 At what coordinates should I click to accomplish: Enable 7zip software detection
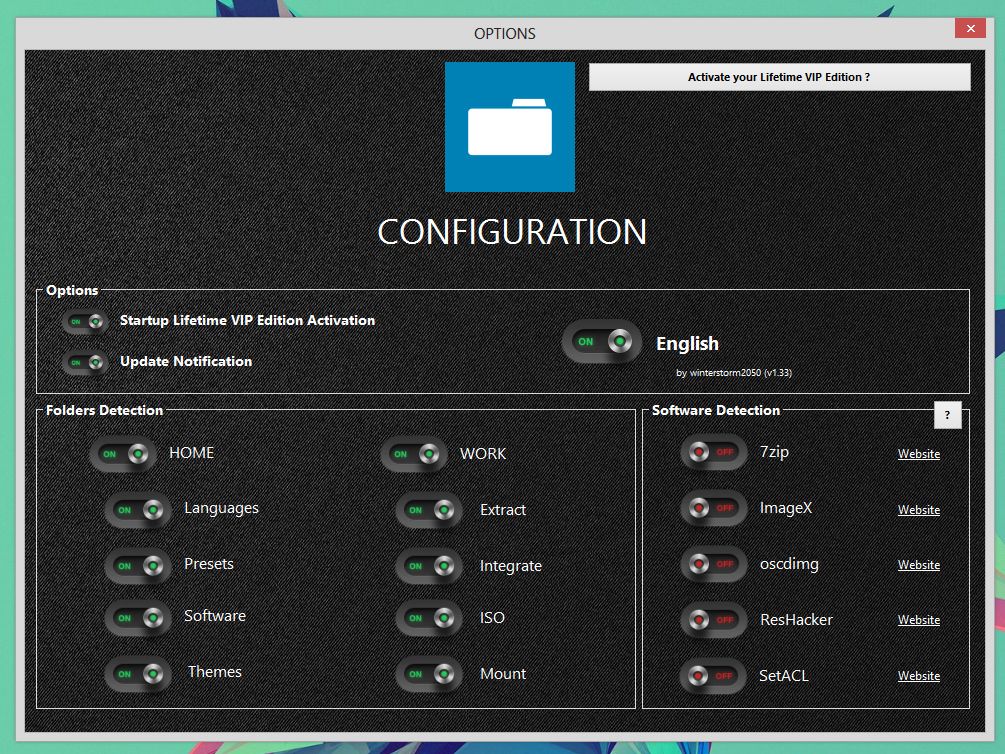712,452
